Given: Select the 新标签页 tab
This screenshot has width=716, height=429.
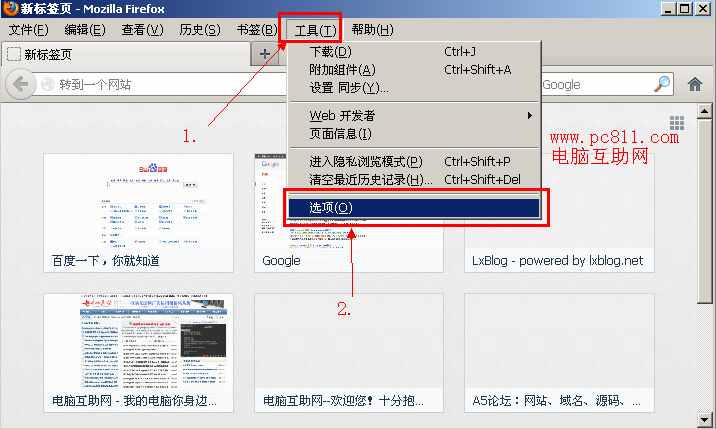Looking at the screenshot, I should click(x=126, y=54).
